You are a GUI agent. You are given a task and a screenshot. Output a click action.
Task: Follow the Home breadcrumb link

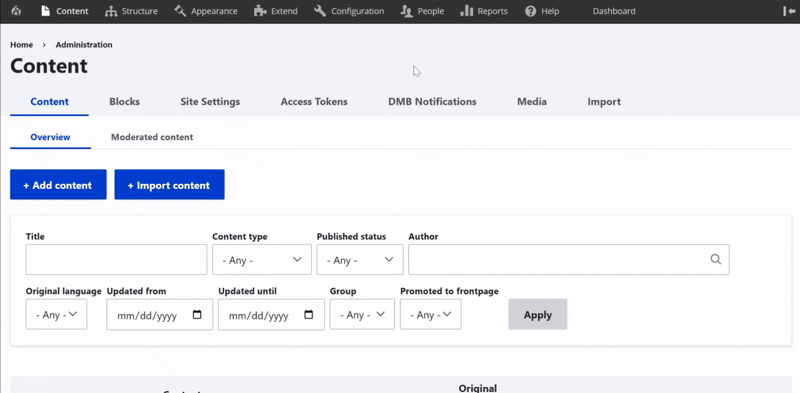[21, 45]
